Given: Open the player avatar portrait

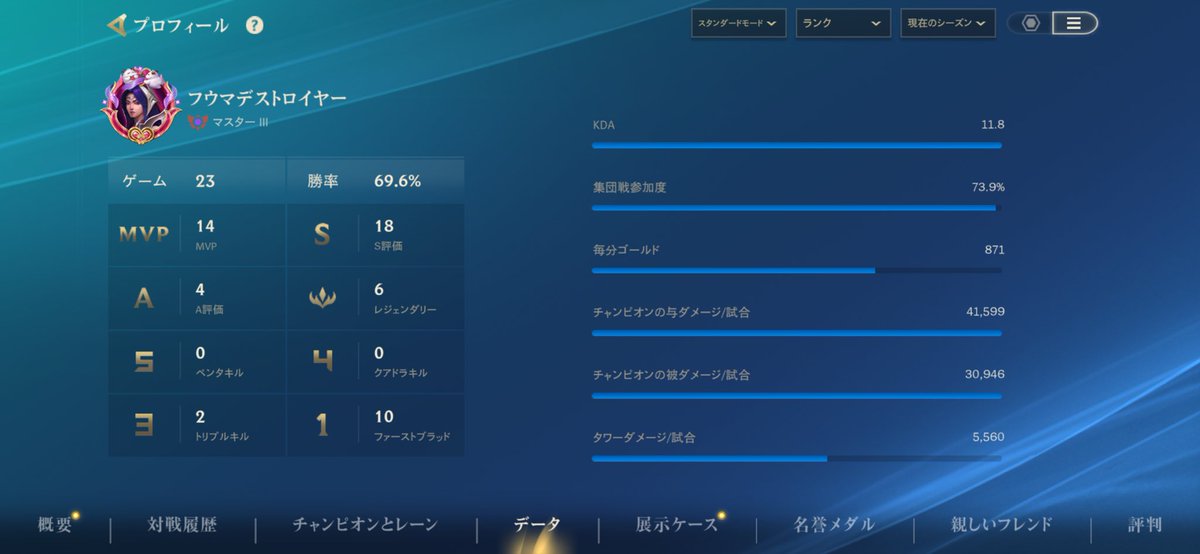Looking at the screenshot, I should coord(142,106).
